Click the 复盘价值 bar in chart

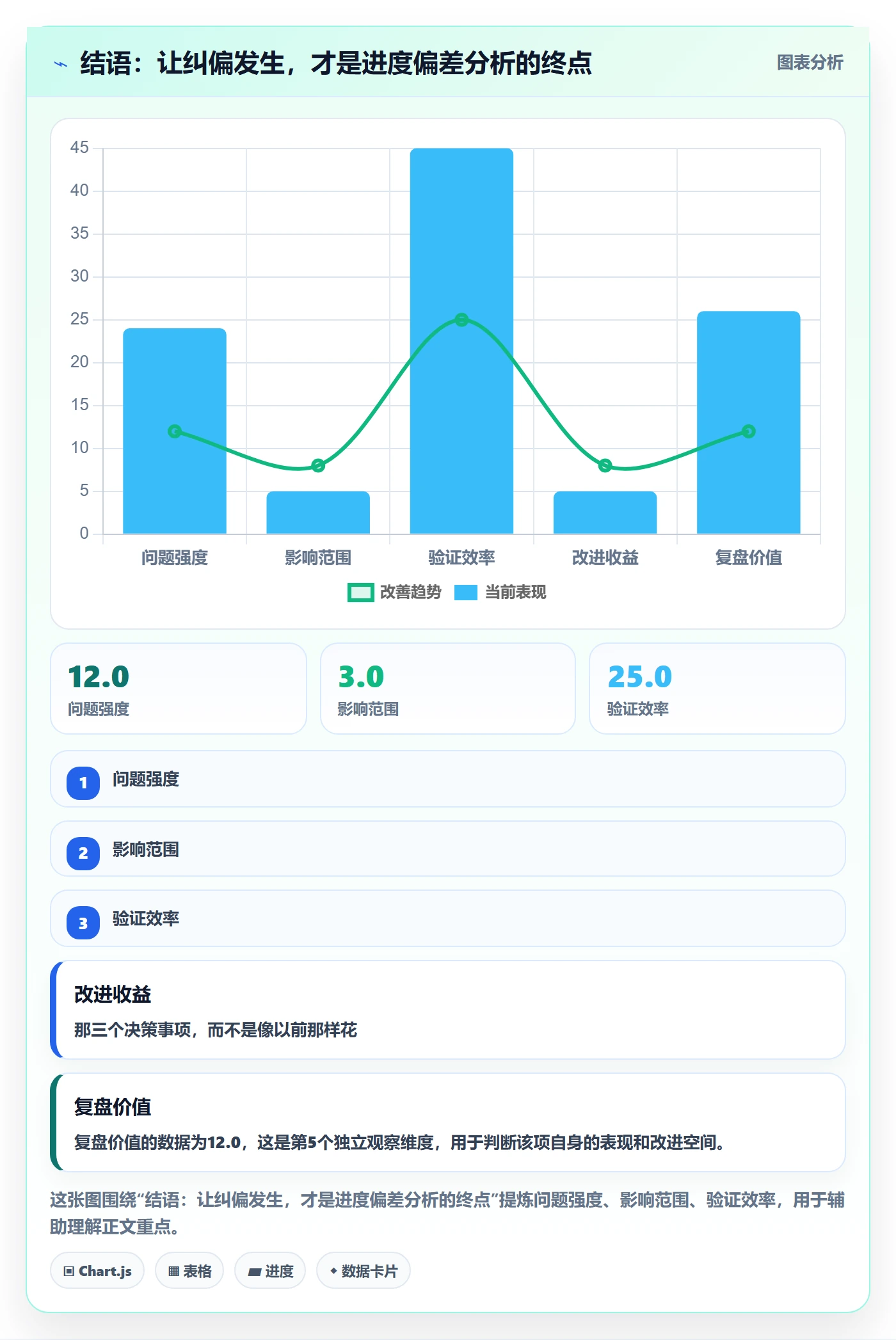click(x=748, y=422)
